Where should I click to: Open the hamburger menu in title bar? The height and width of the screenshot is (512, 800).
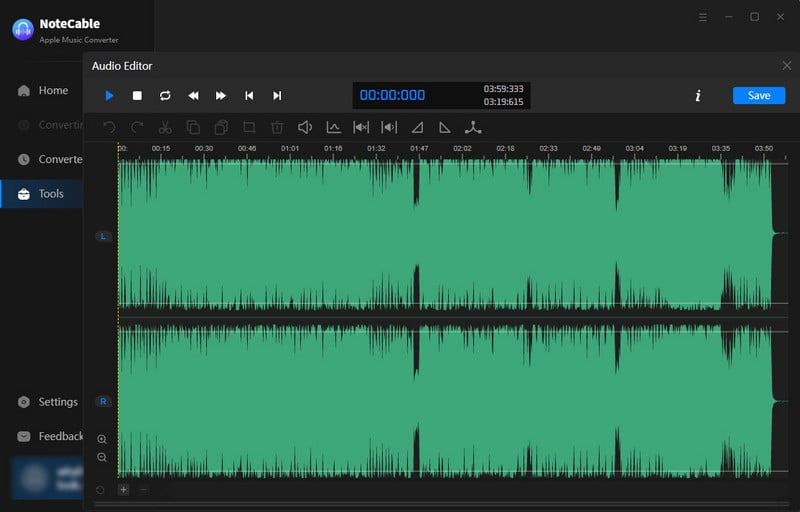(703, 17)
